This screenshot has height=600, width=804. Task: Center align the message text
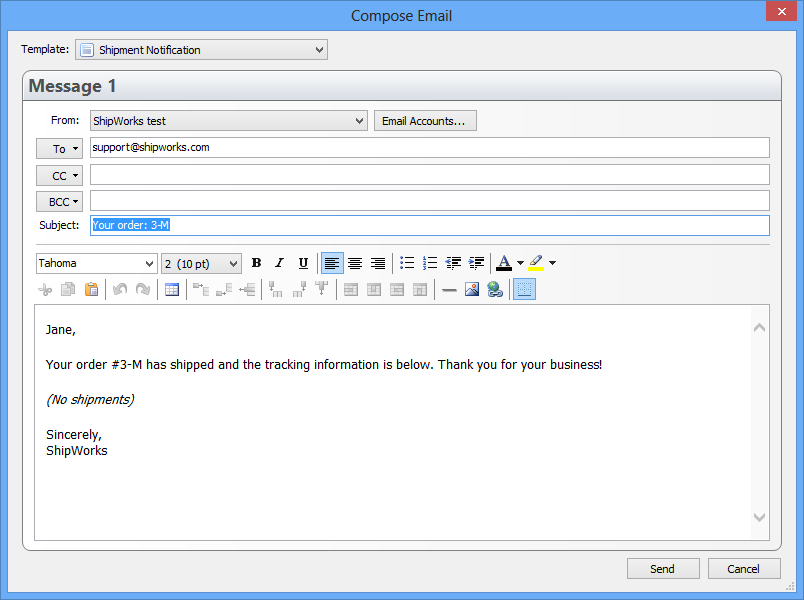pyautogui.click(x=355, y=263)
